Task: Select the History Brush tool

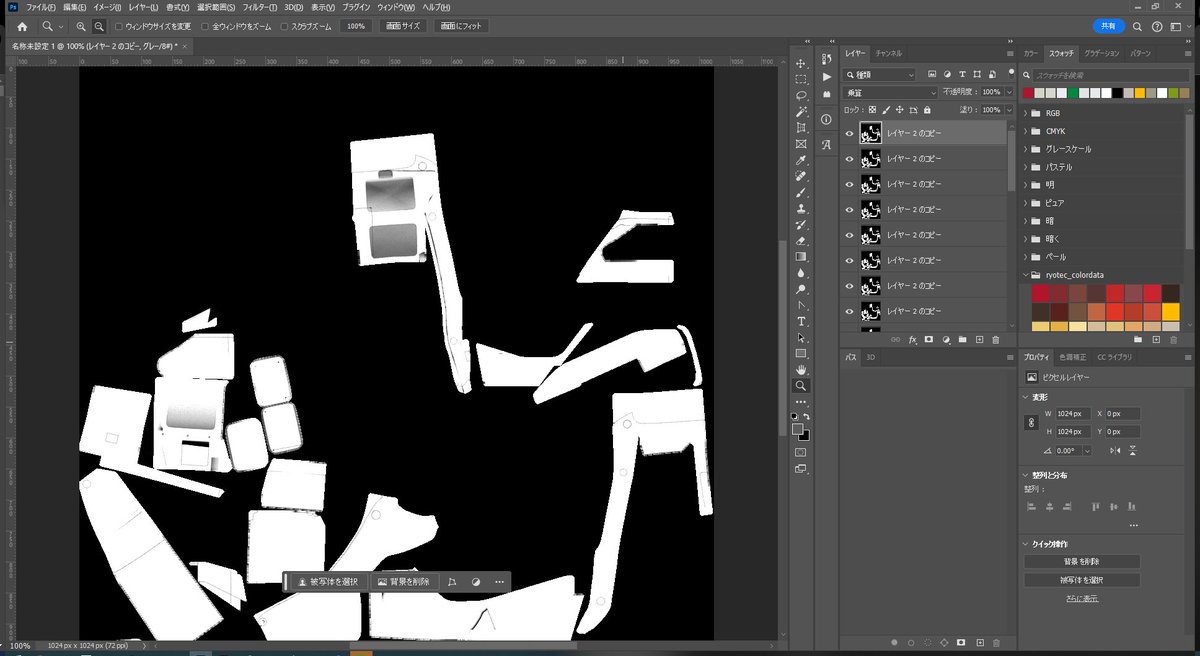Action: 801,224
